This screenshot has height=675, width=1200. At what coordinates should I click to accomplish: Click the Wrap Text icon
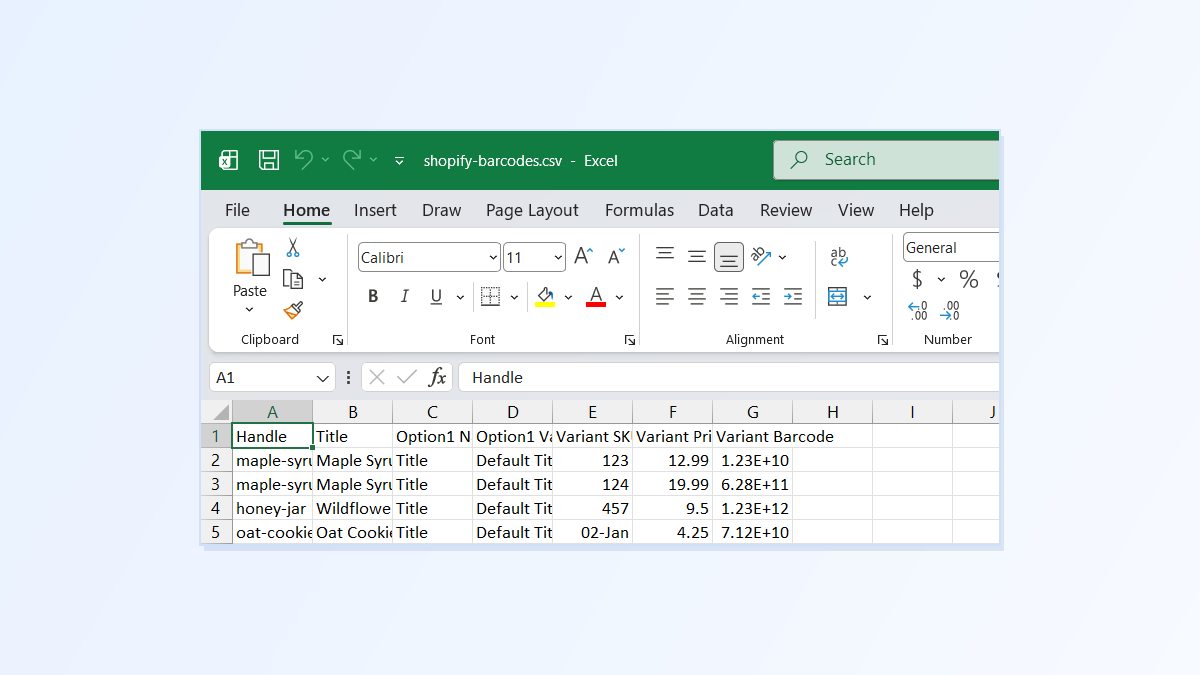[x=839, y=257]
